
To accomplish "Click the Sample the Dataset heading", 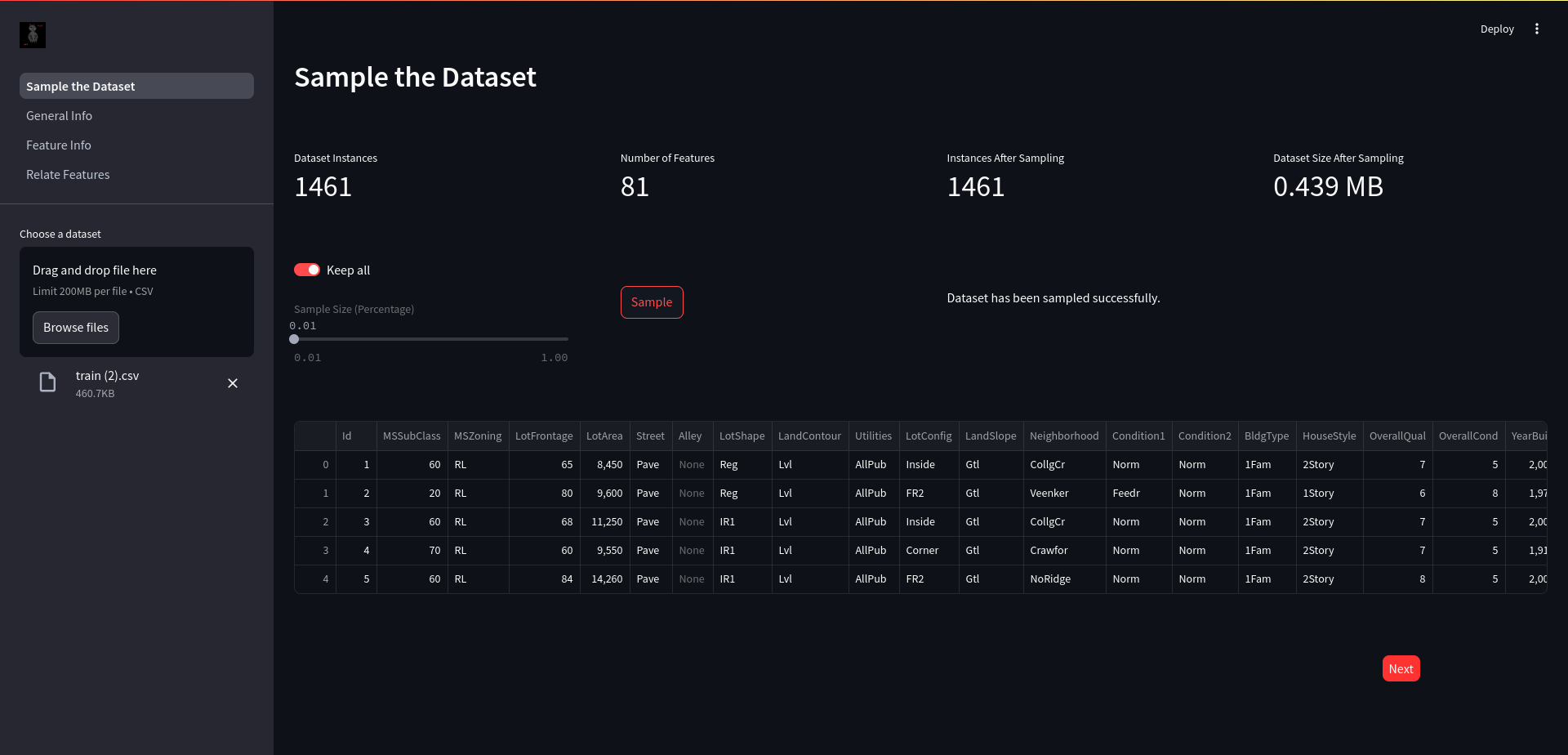I will coord(415,78).
